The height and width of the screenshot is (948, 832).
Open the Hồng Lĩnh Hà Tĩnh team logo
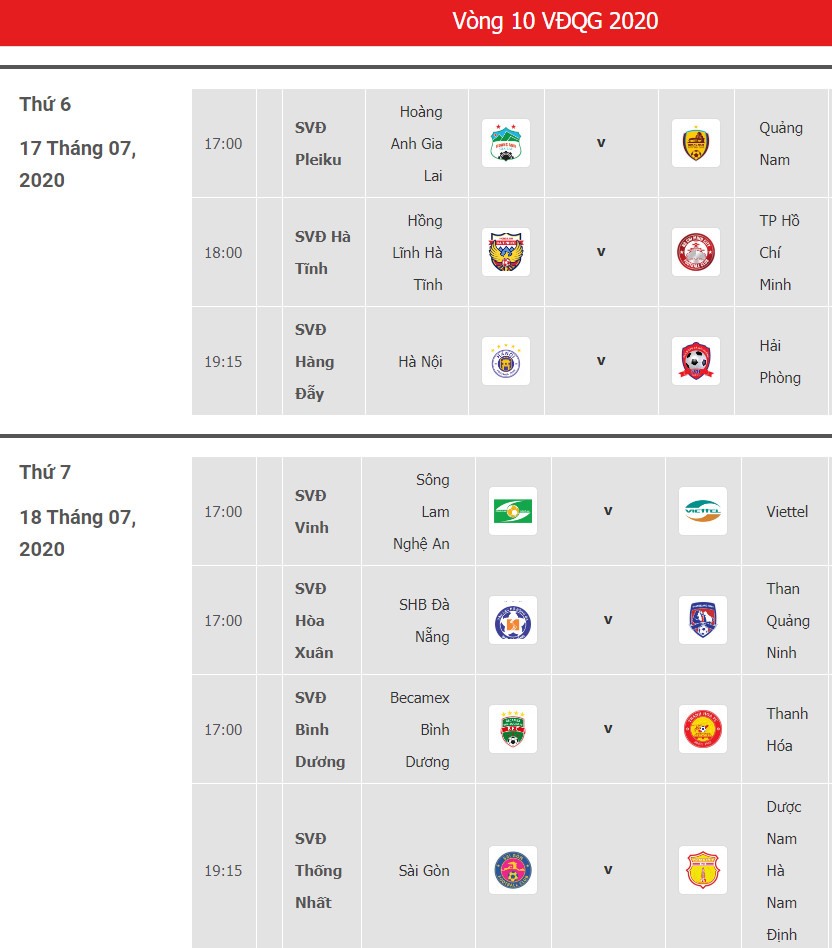pos(505,252)
